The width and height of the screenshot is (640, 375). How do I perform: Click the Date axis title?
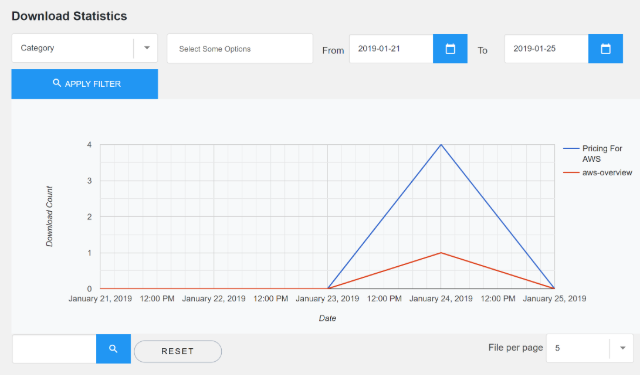pyautogui.click(x=327, y=318)
